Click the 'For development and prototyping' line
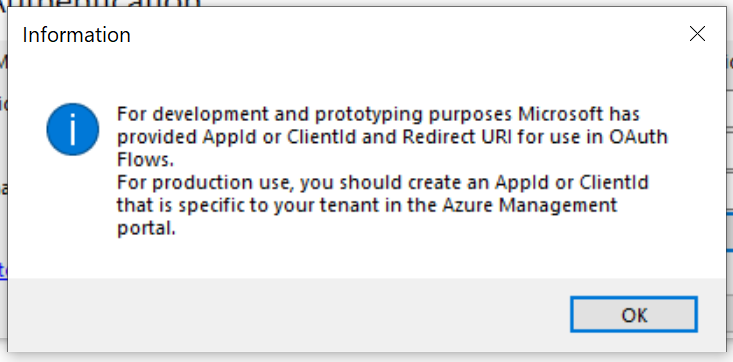This screenshot has height=362, width=733. point(378,115)
